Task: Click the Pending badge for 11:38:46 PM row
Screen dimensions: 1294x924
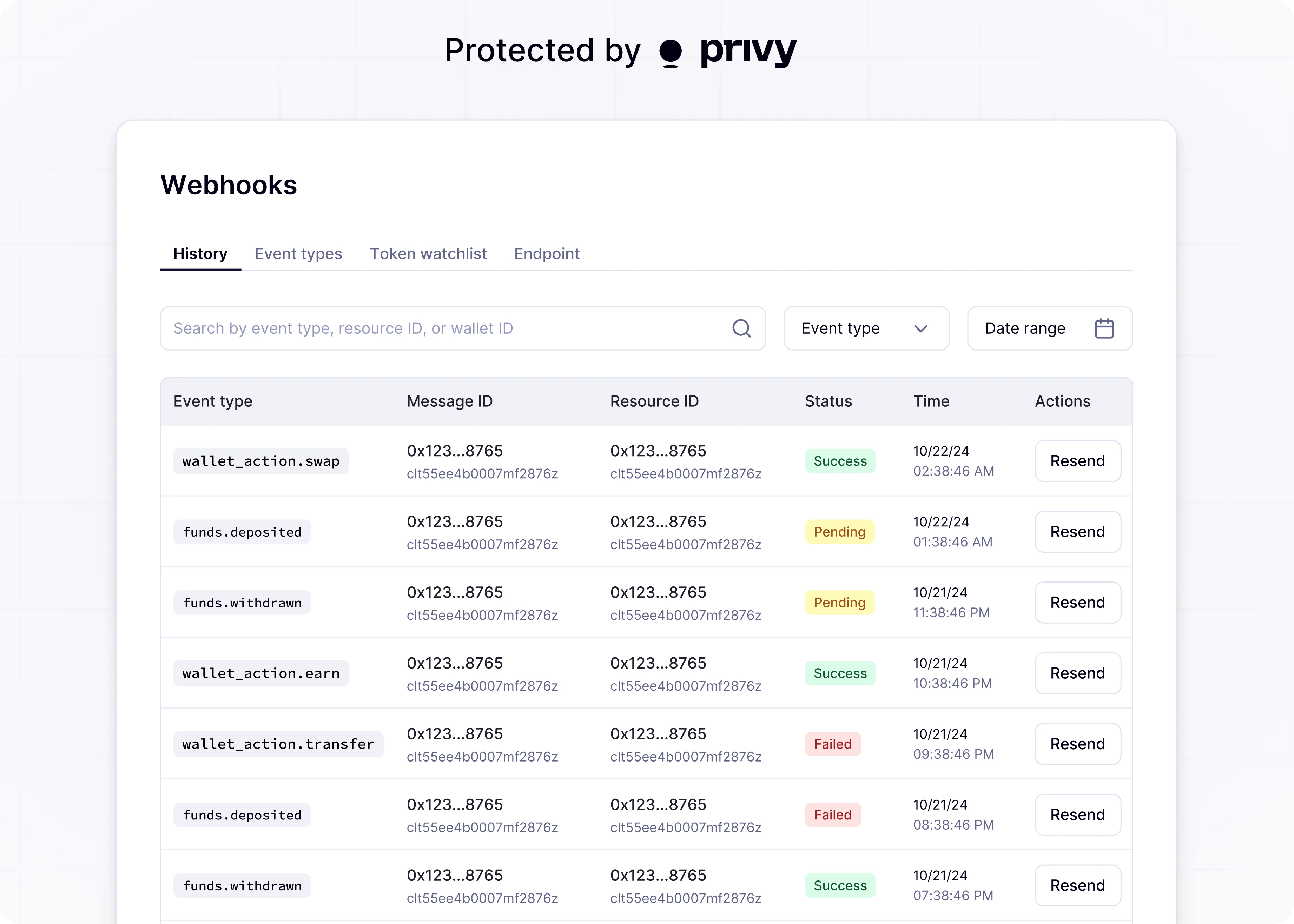Action: coord(839,603)
